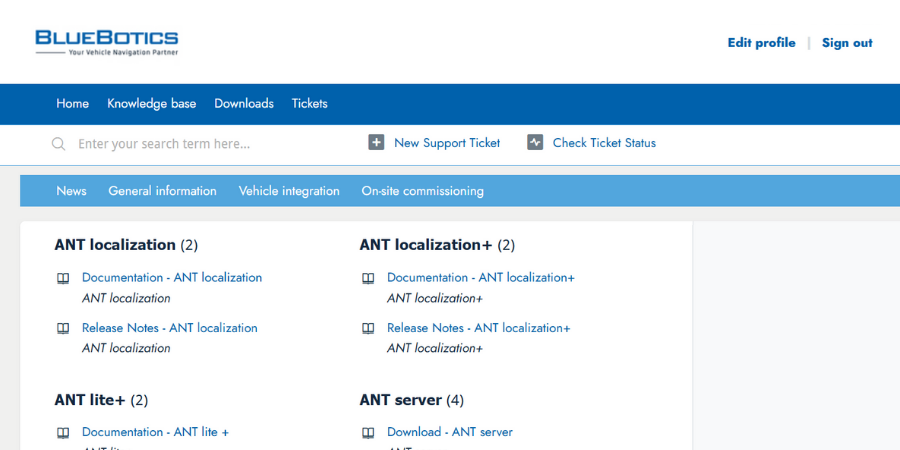This screenshot has width=900, height=450.
Task: Click book icon beside Release Notes - ANT localization
Action: pos(63,328)
